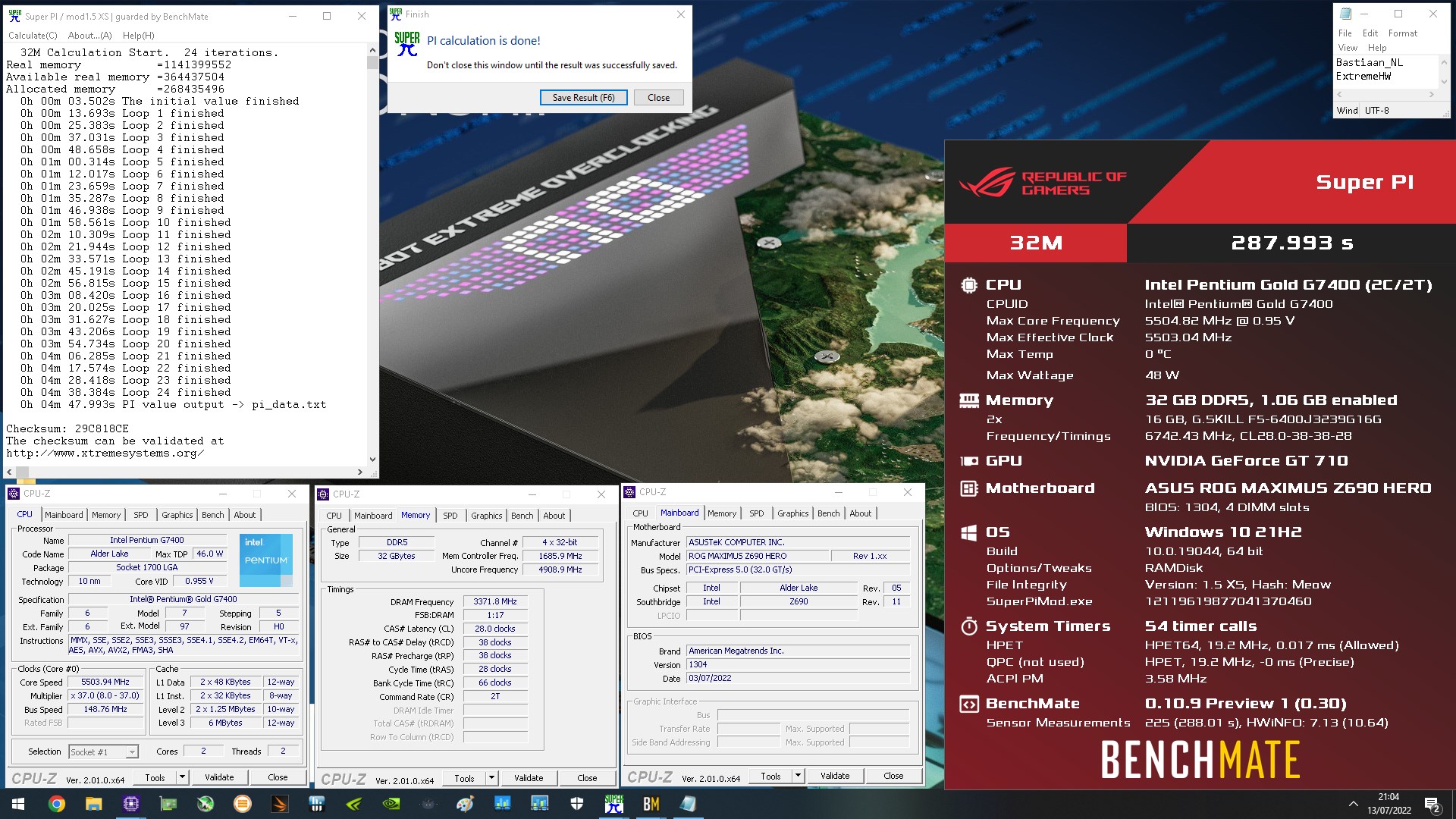Click Close in the Finish dialog
The width and height of the screenshot is (1456, 819).
point(658,98)
